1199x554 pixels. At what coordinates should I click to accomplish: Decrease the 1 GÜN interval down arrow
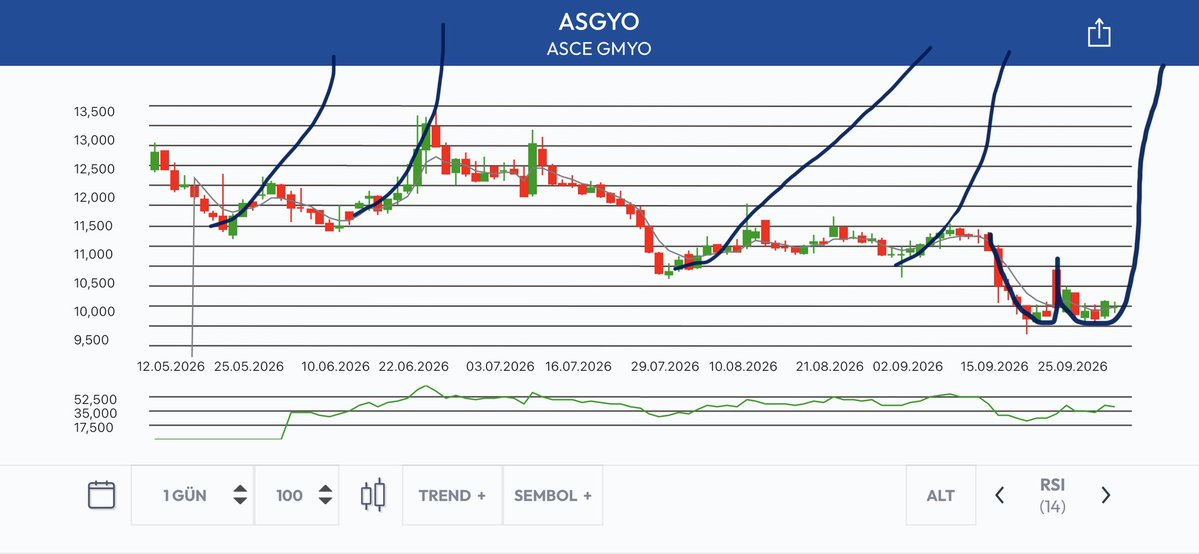point(240,501)
